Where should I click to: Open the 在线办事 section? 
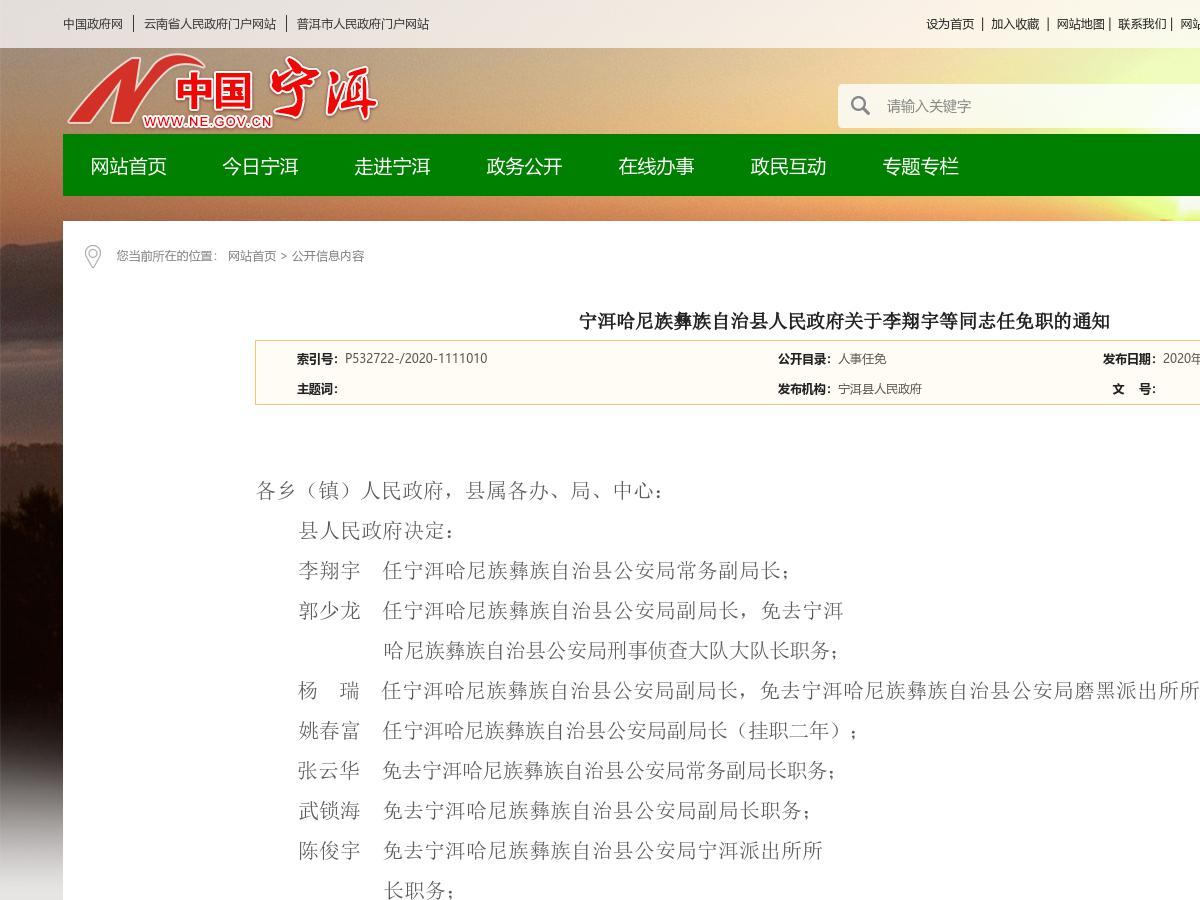coord(656,166)
